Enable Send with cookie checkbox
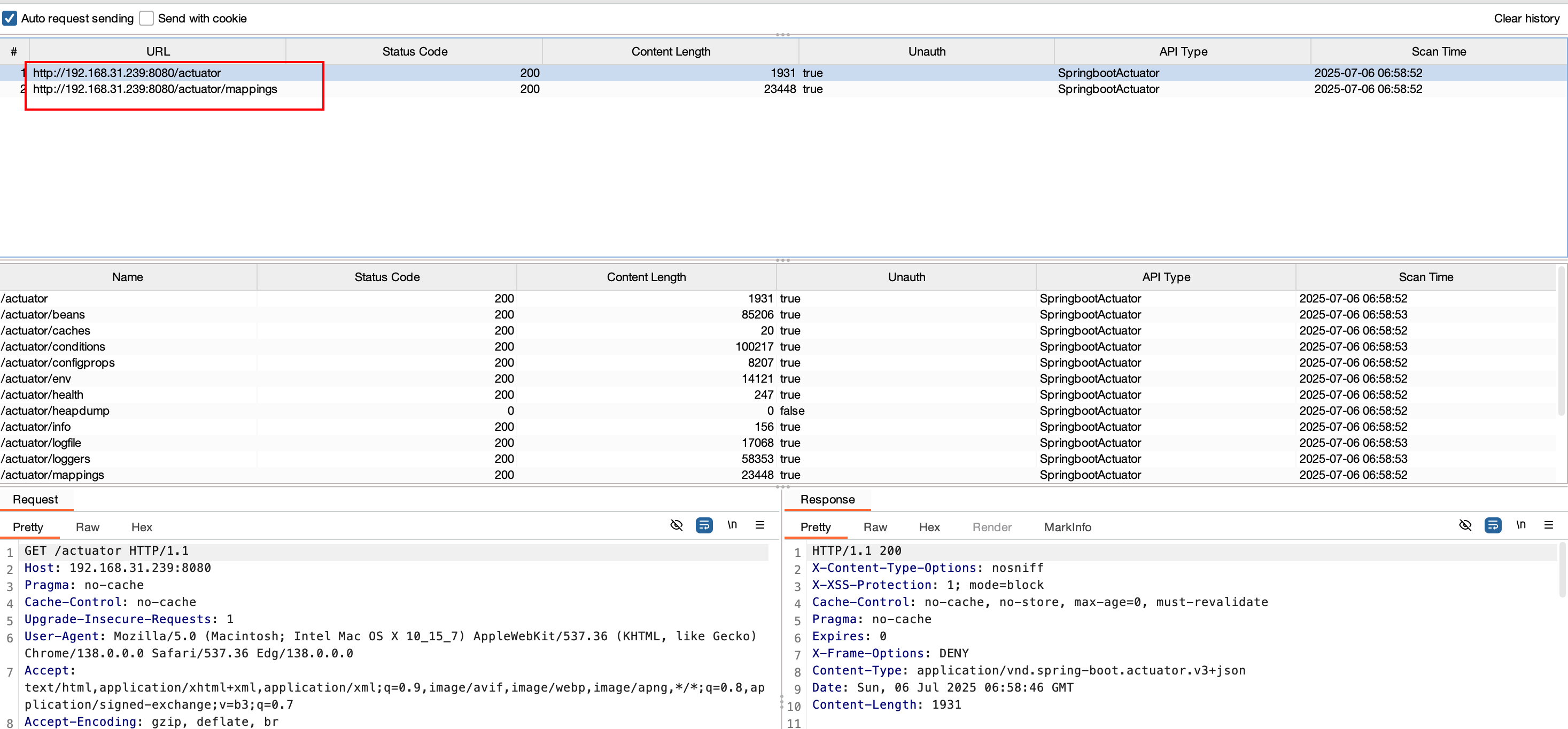 (x=146, y=18)
